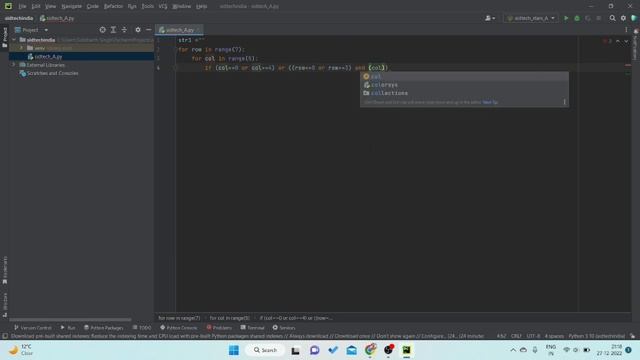This screenshot has height=360, width=640.
Task: Open the Edit menu
Action: [x=36, y=6]
